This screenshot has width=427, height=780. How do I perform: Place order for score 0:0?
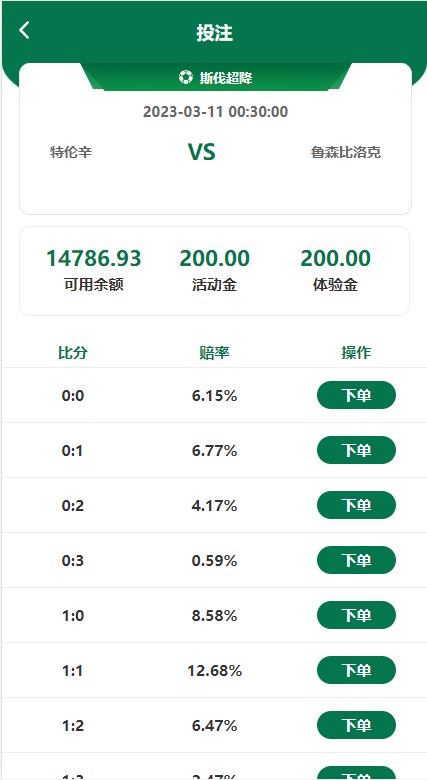click(356, 395)
